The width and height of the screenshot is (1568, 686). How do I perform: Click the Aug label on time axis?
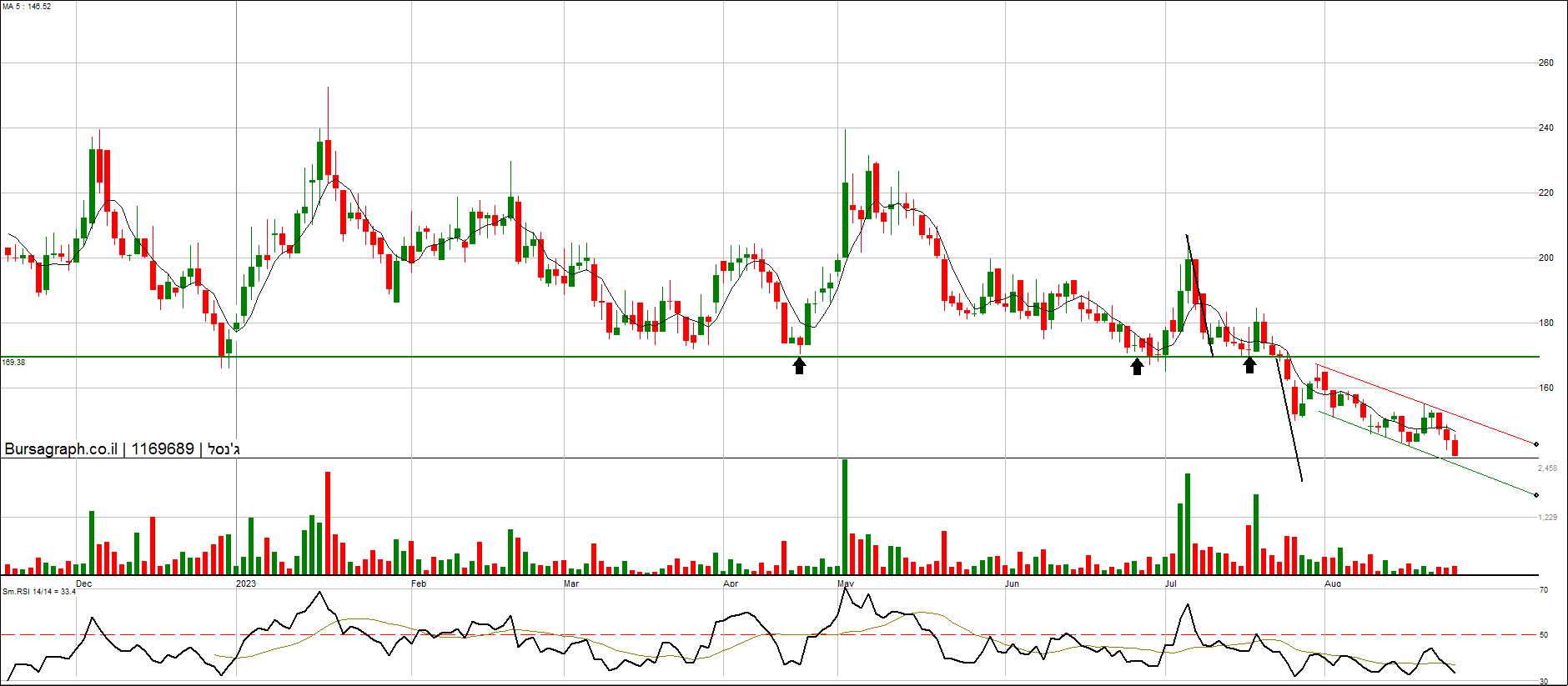pos(1333,583)
